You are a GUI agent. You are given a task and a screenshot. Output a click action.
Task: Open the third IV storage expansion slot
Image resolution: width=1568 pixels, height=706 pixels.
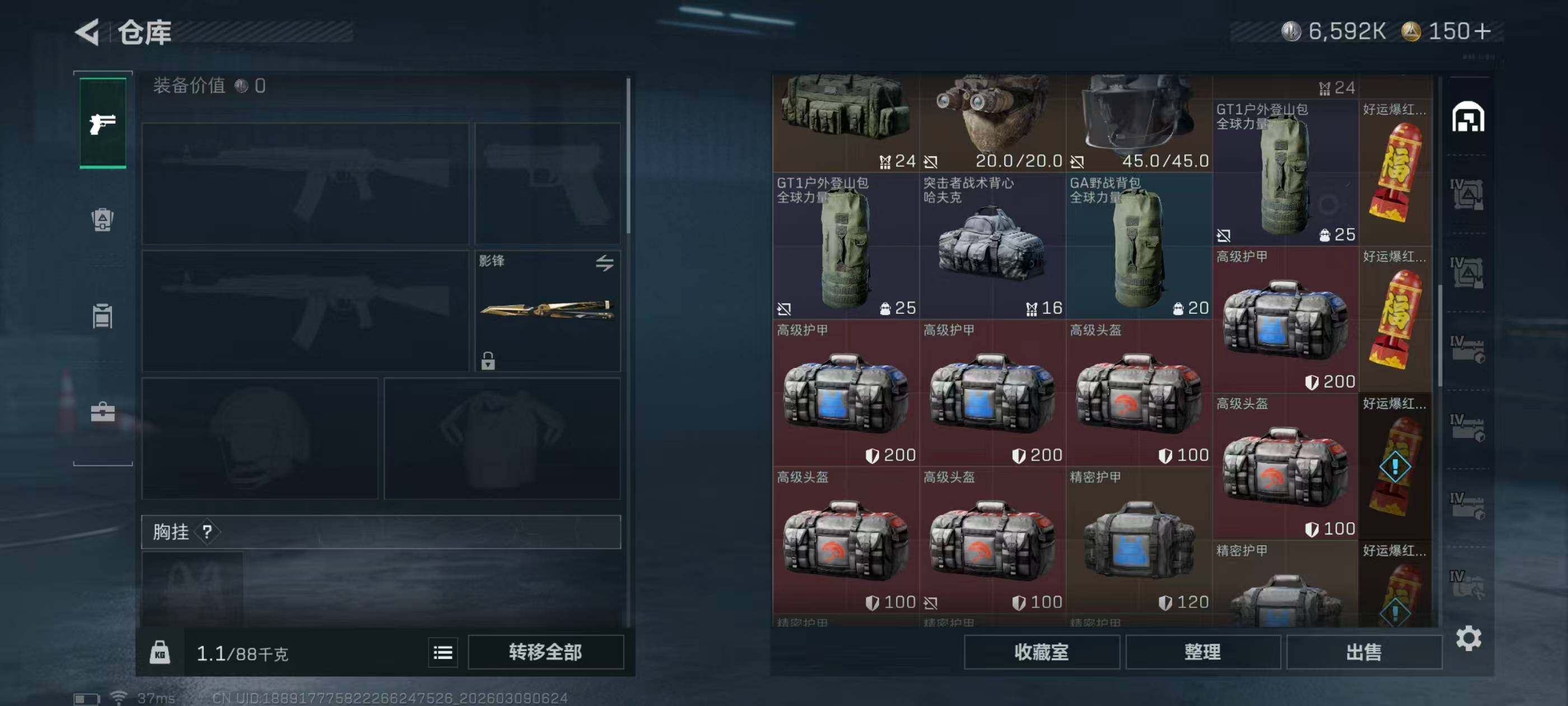pyautogui.click(x=1467, y=350)
